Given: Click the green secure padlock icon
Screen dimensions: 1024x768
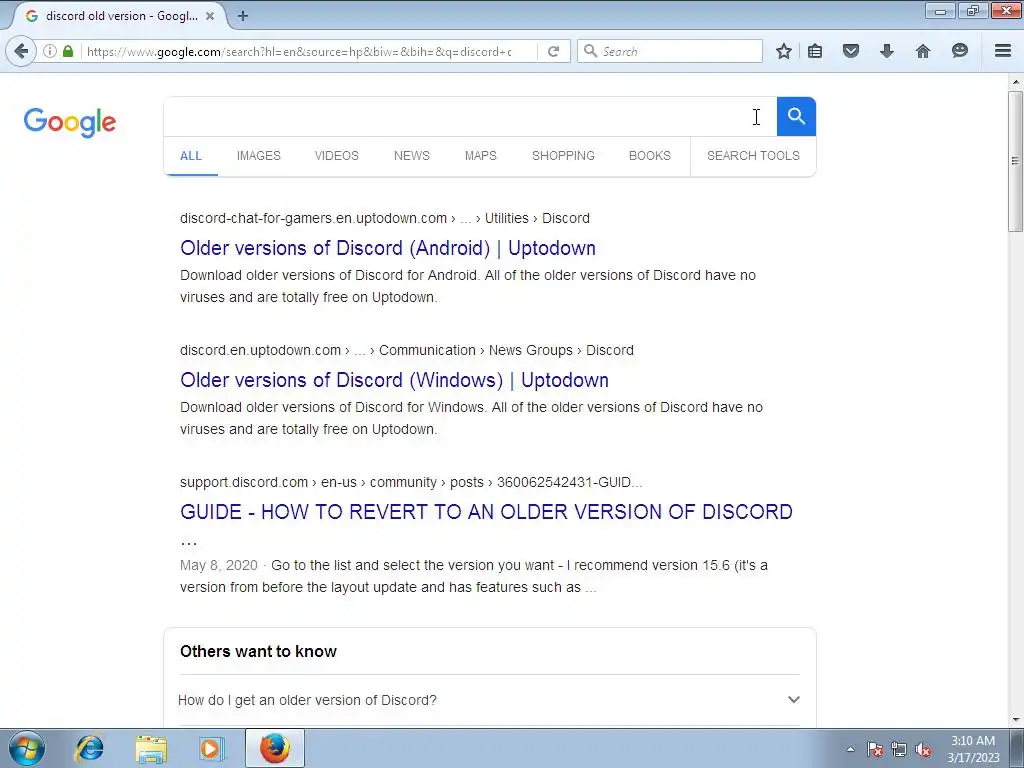Looking at the screenshot, I should 68,51.
